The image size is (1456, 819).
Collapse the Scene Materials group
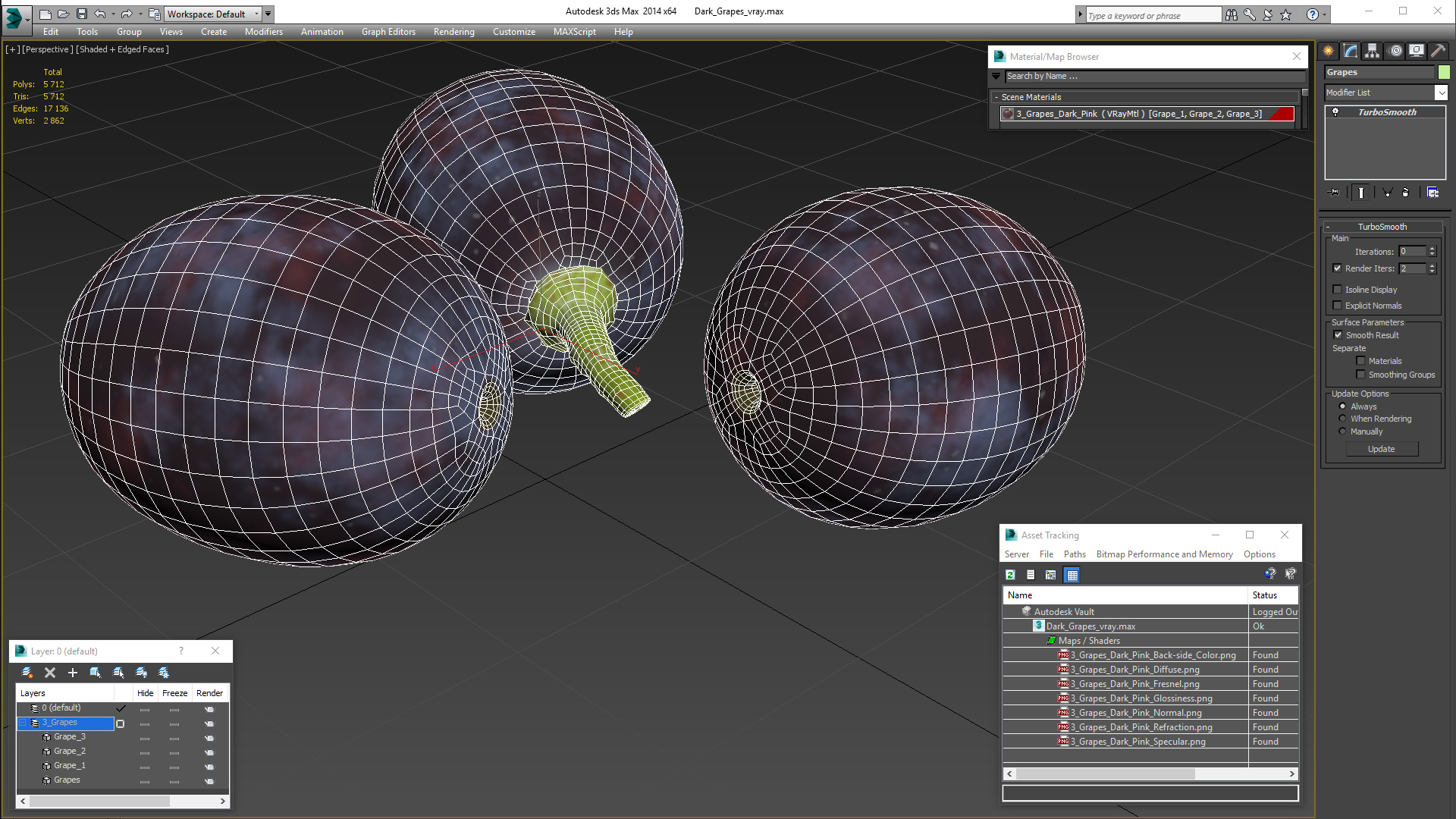[996, 97]
